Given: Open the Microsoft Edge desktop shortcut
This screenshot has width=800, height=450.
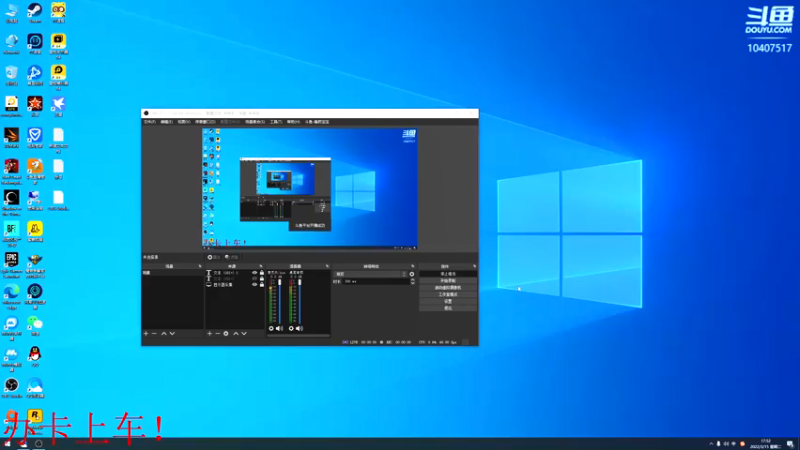Looking at the screenshot, I should pyautogui.click(x=11, y=296).
